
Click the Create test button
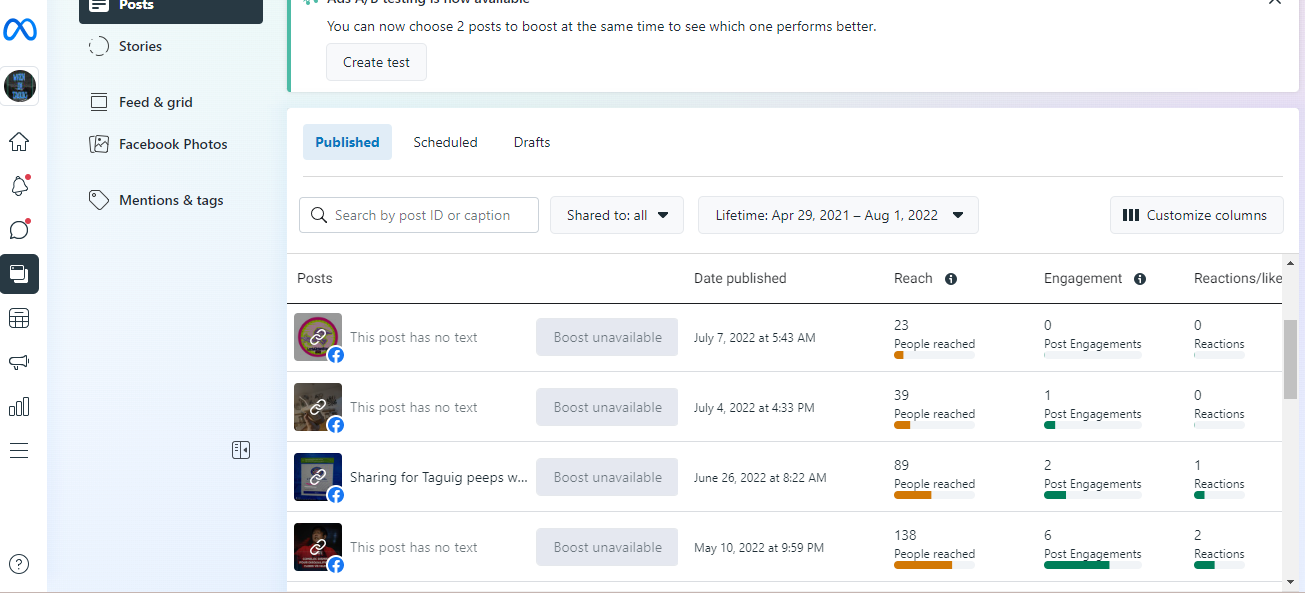pos(376,62)
